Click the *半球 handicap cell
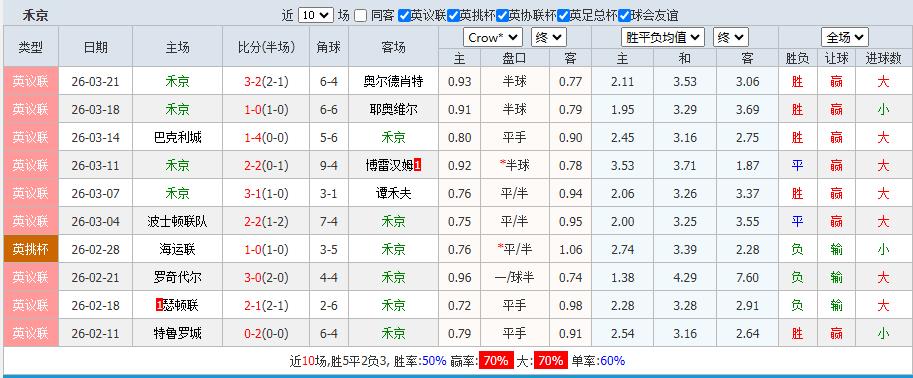The width and height of the screenshot is (913, 378). (515, 165)
